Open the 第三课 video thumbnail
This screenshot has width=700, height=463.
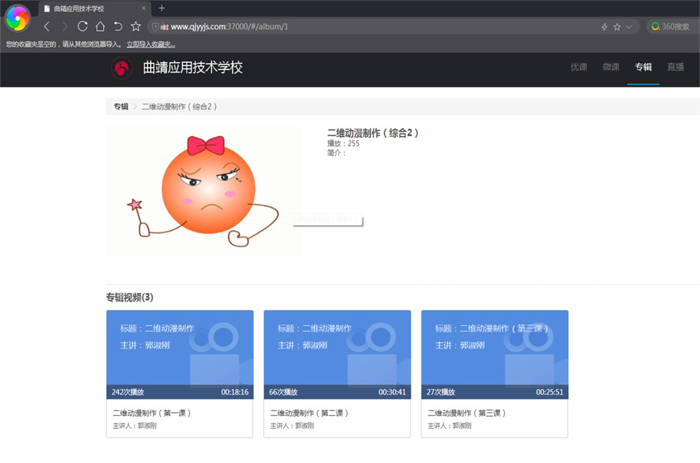pos(494,354)
